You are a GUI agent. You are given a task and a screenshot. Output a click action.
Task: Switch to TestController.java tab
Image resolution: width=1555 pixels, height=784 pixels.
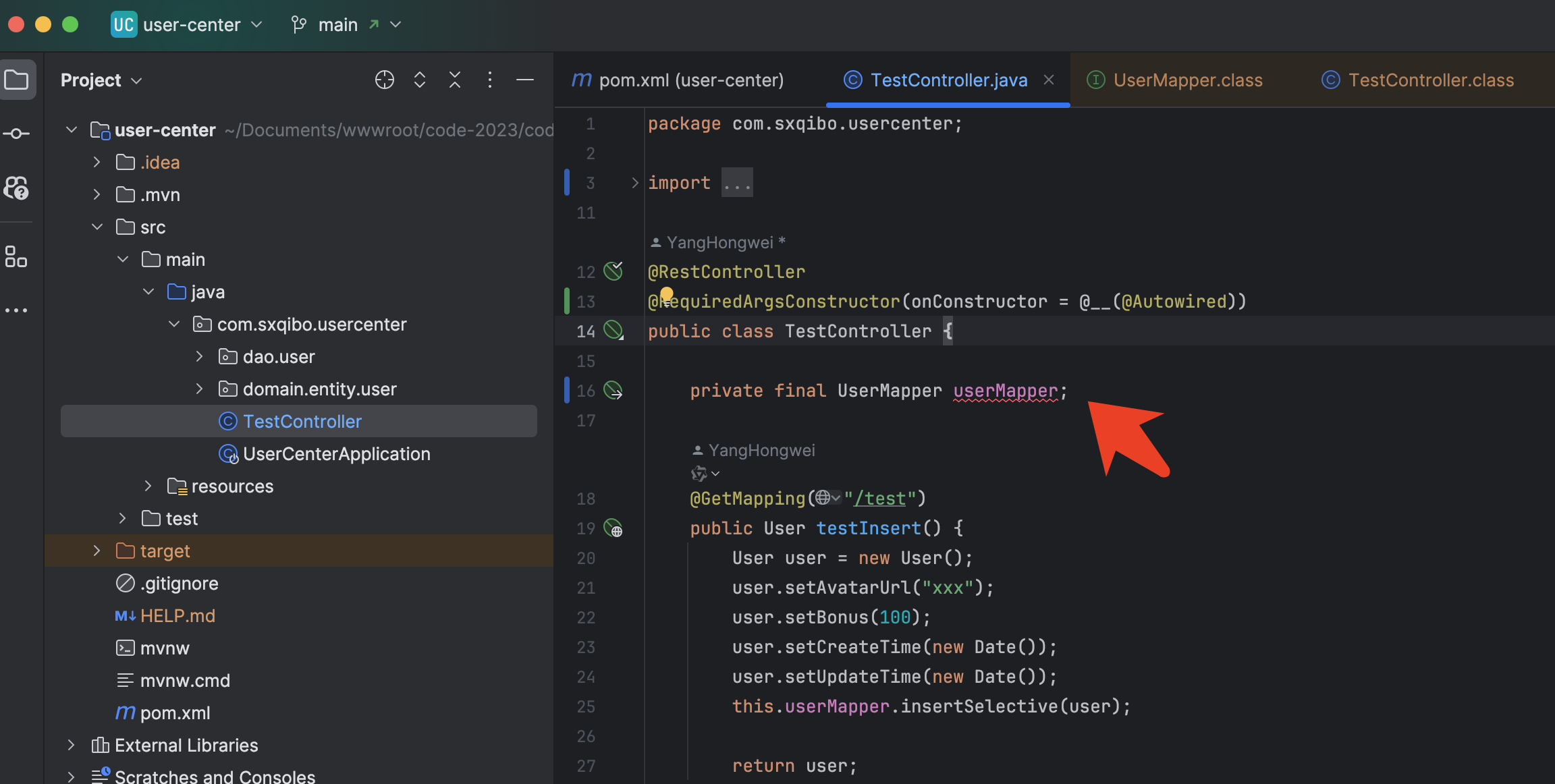[x=948, y=80]
